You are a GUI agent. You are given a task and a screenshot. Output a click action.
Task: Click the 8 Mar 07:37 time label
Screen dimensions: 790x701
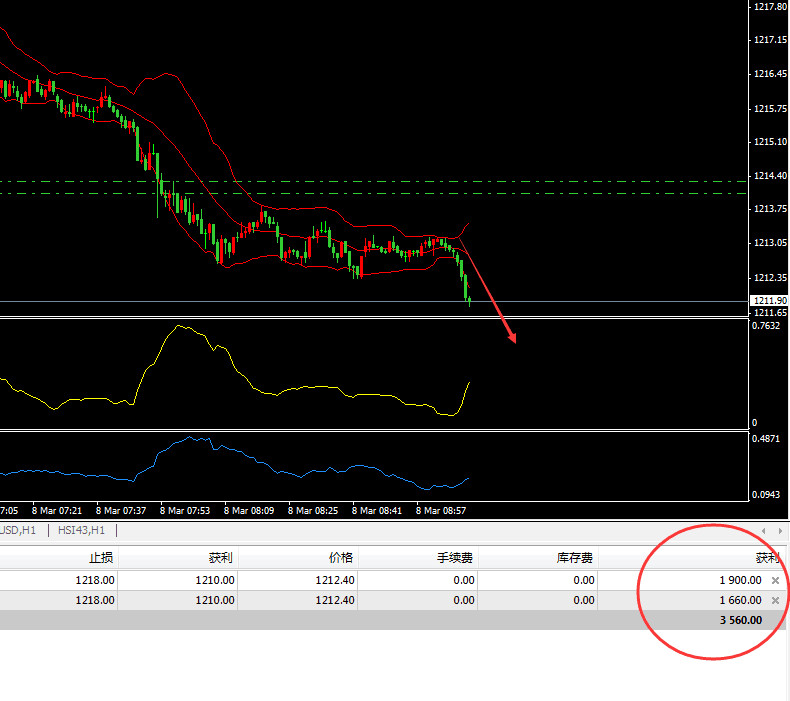(121, 511)
